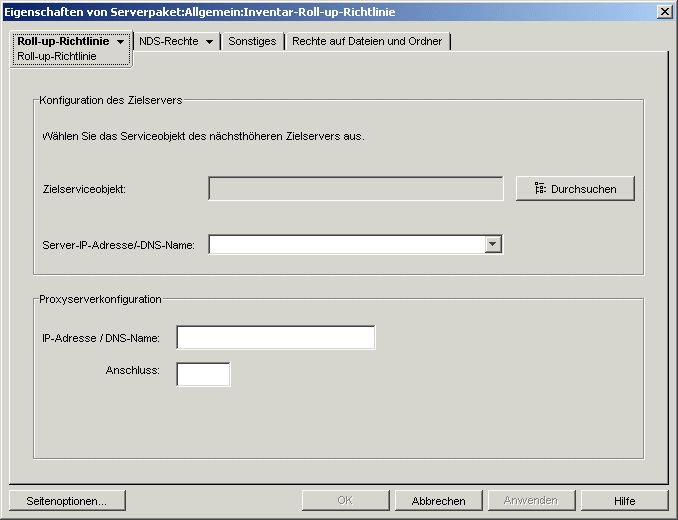
Task: Click the tree icon on the Durchsuchen button
Action: coord(540,189)
